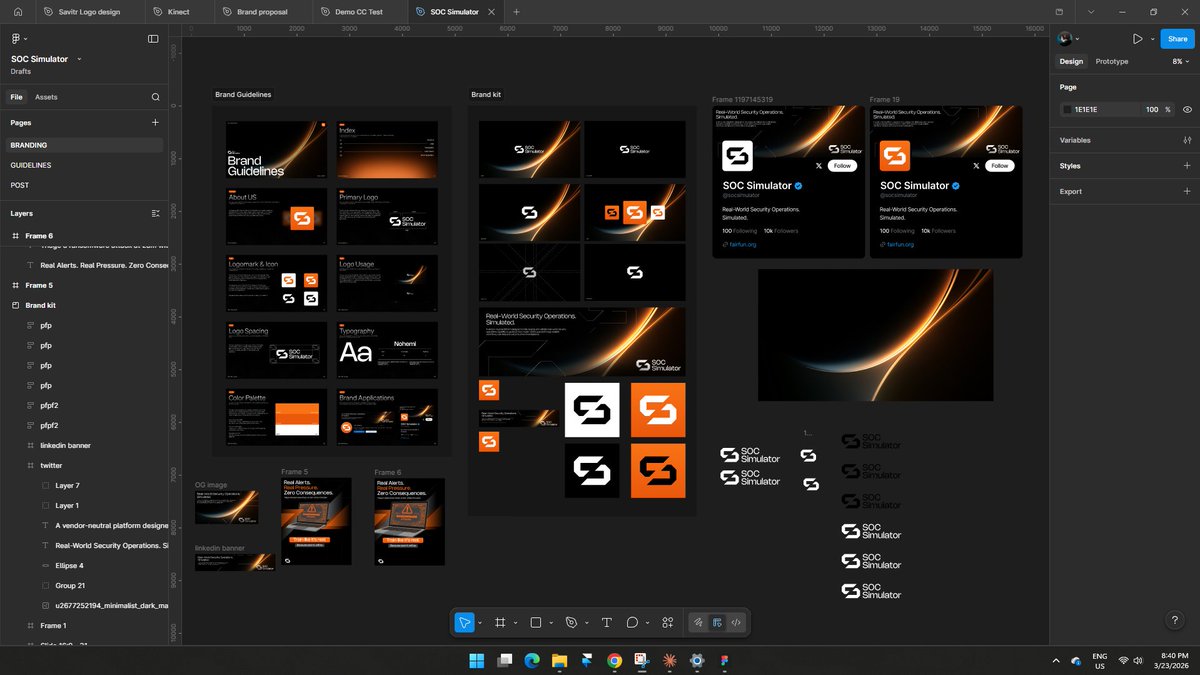Open the tab overview icon in title bar
The width and height of the screenshot is (1200, 675).
pyautogui.click(x=1059, y=12)
